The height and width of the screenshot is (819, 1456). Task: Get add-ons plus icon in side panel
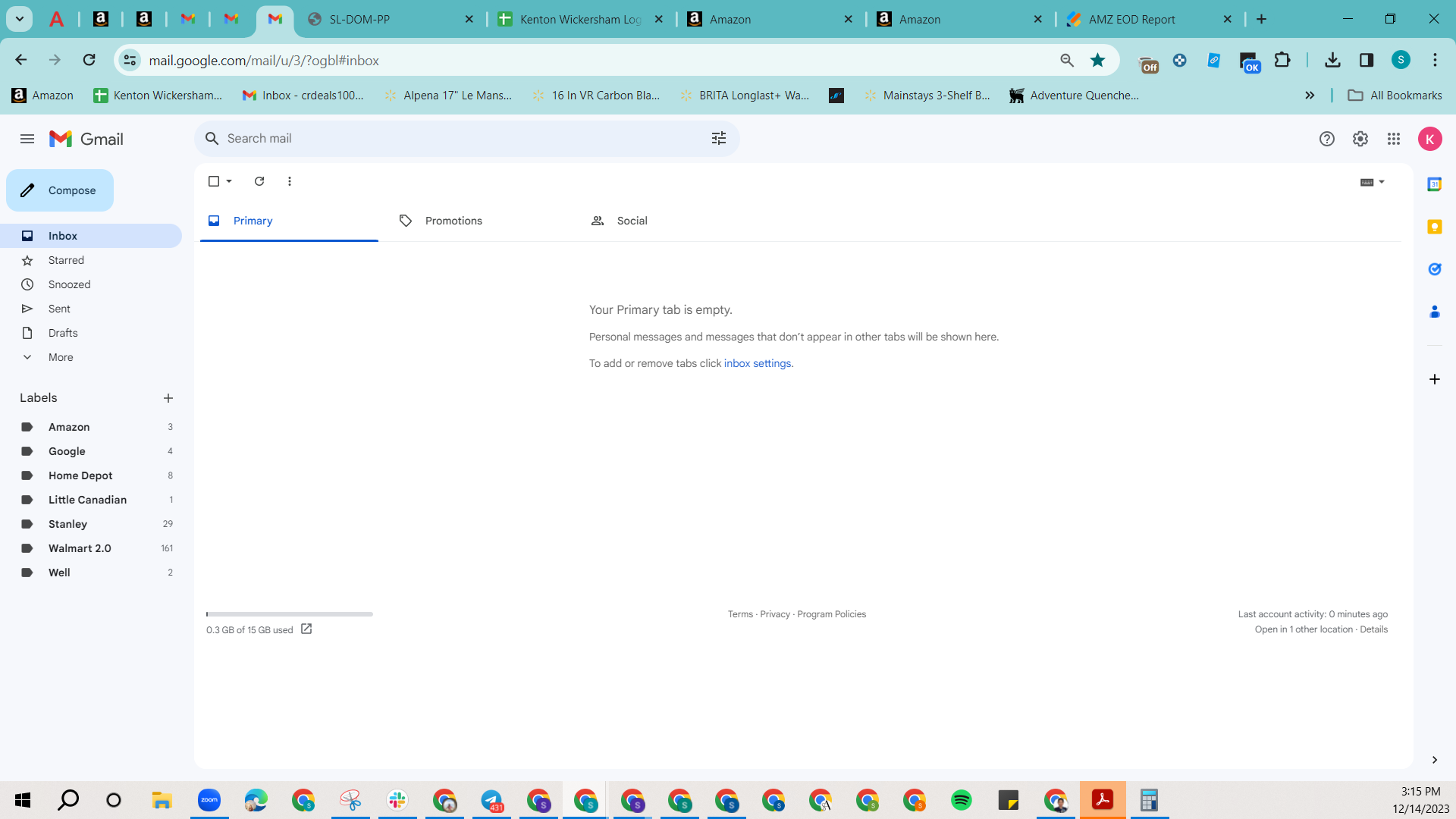[1435, 379]
